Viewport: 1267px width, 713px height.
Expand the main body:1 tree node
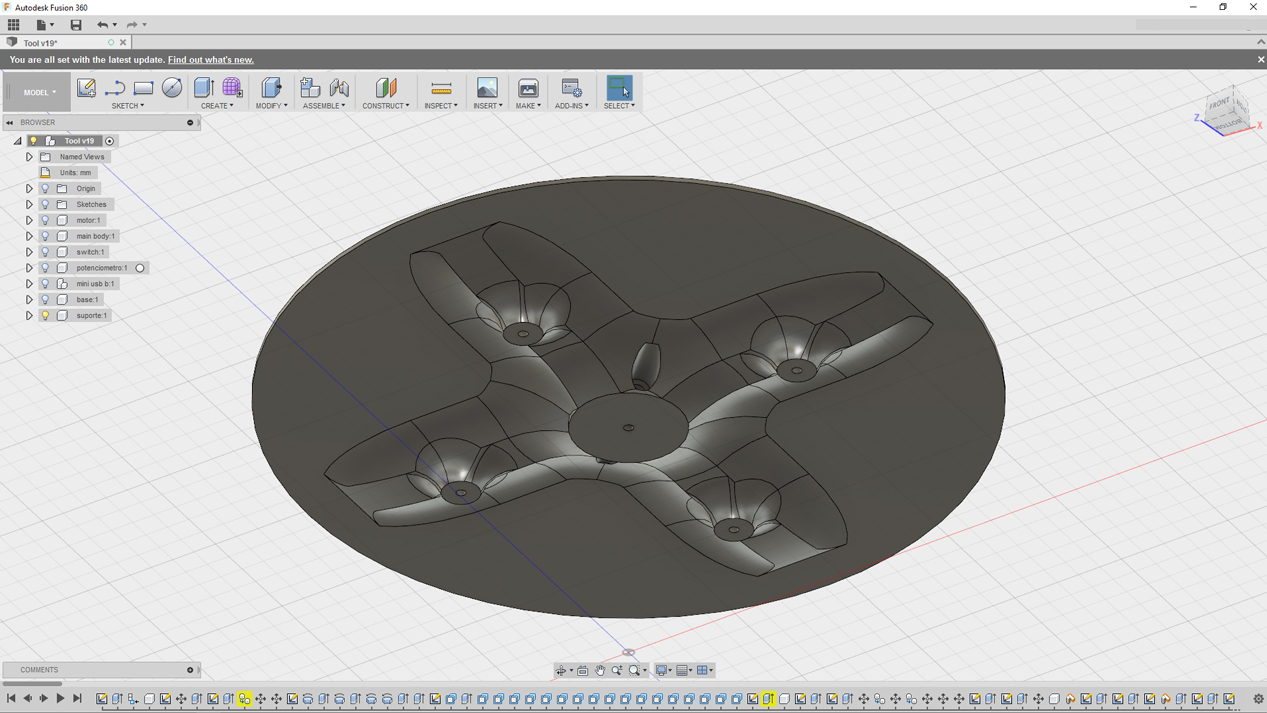tap(29, 236)
